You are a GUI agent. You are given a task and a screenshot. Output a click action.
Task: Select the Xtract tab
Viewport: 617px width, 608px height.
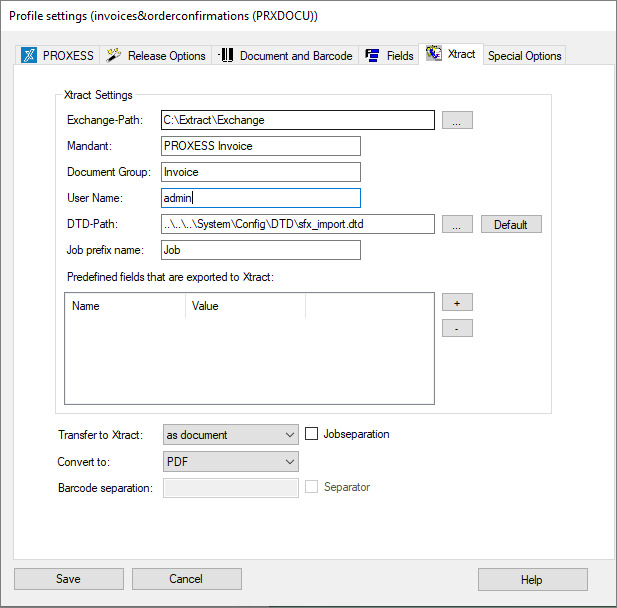[451, 54]
